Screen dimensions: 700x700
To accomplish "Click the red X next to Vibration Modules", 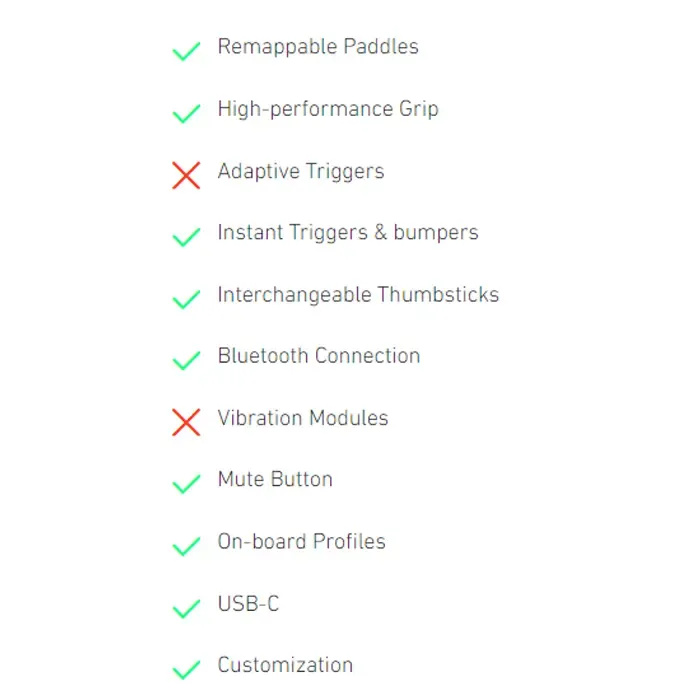I will click(186, 422).
